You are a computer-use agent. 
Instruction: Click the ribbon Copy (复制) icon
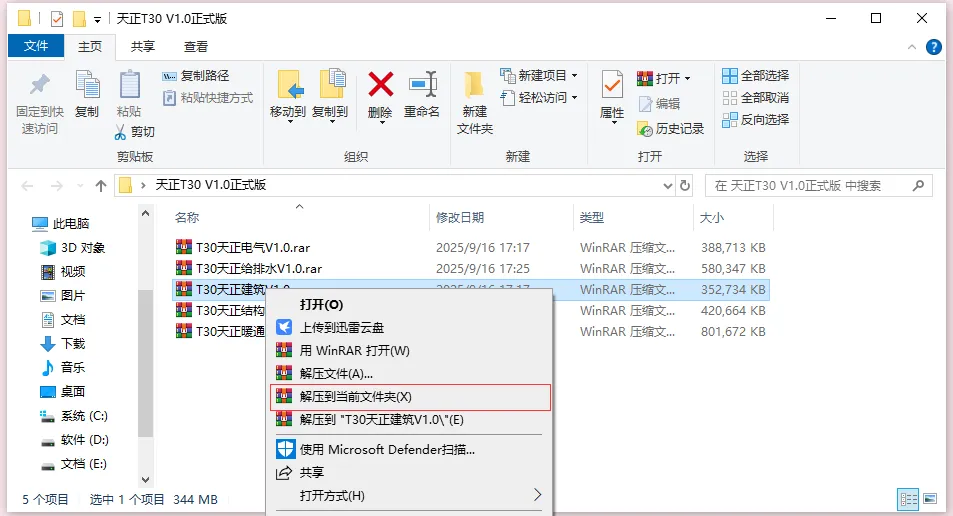click(87, 84)
